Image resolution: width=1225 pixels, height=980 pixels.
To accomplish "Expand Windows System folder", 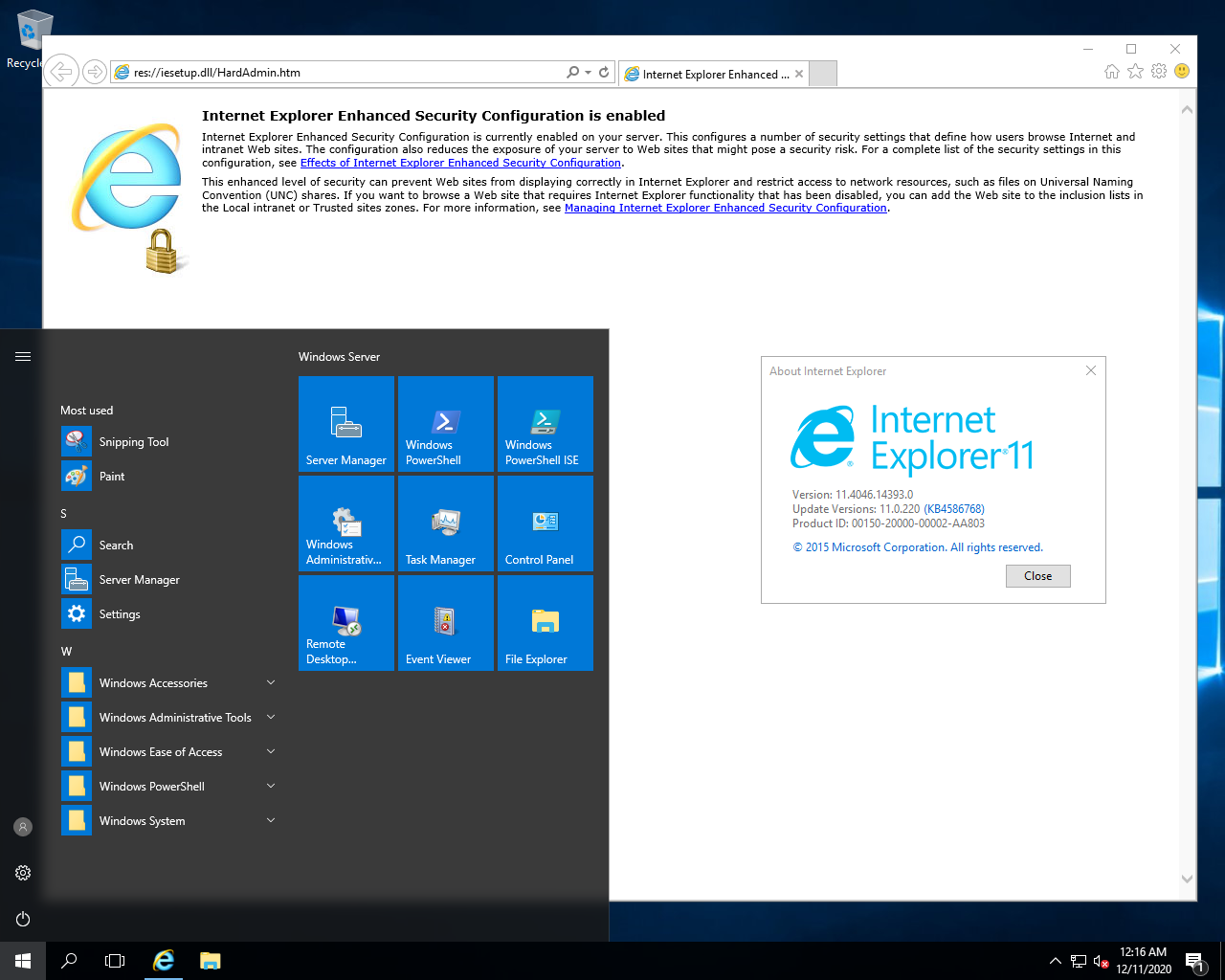I will pyautogui.click(x=168, y=821).
